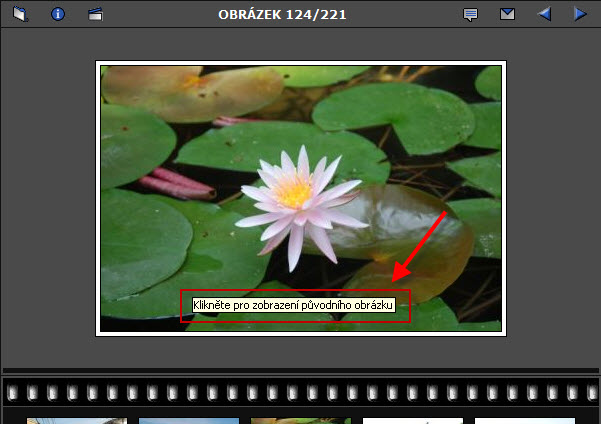Send image via the envelope e-mail icon
Screen dimensions: 601x424
pos(507,14)
